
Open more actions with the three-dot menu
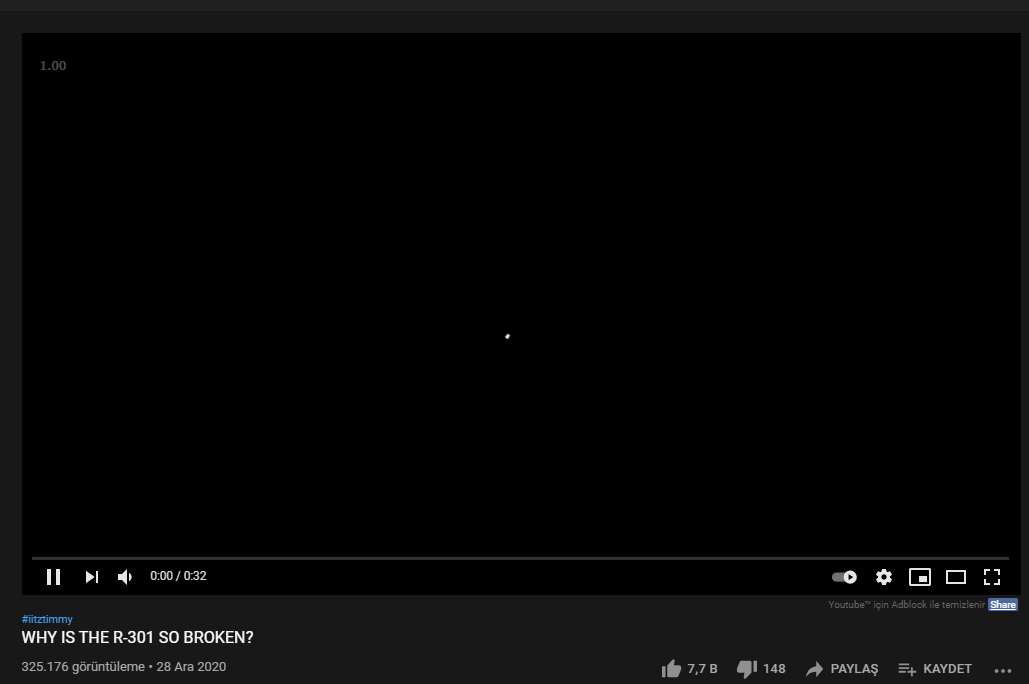point(1002,670)
